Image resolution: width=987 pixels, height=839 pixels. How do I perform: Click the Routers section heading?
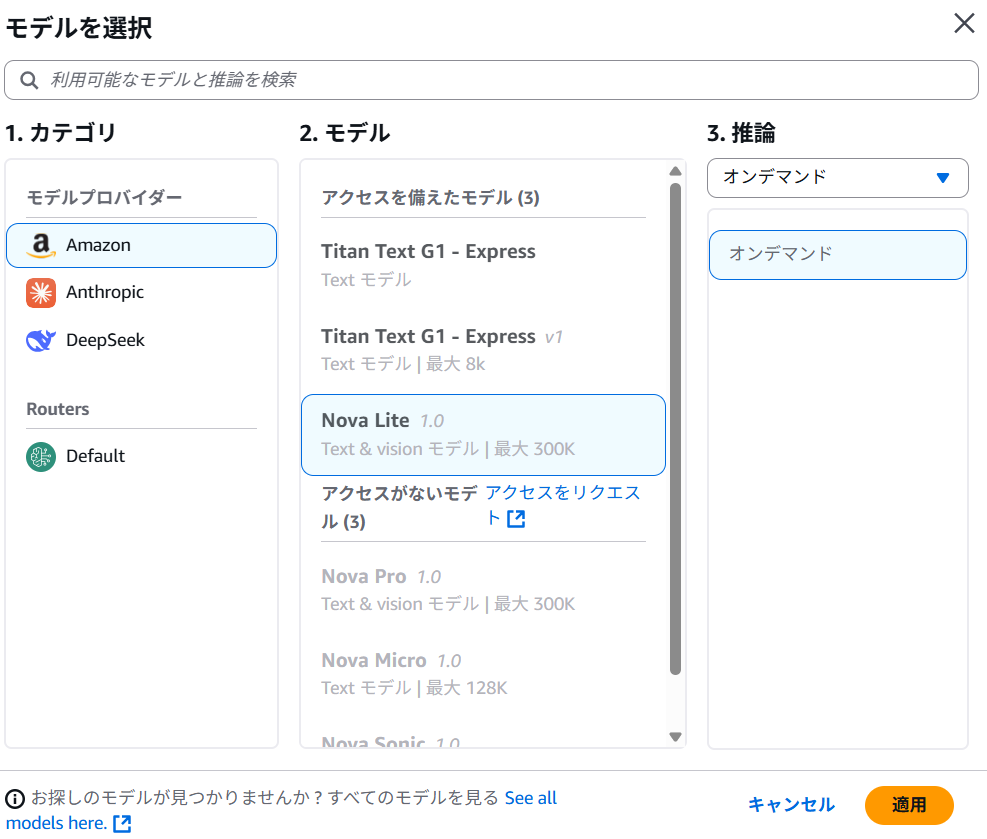coord(58,409)
